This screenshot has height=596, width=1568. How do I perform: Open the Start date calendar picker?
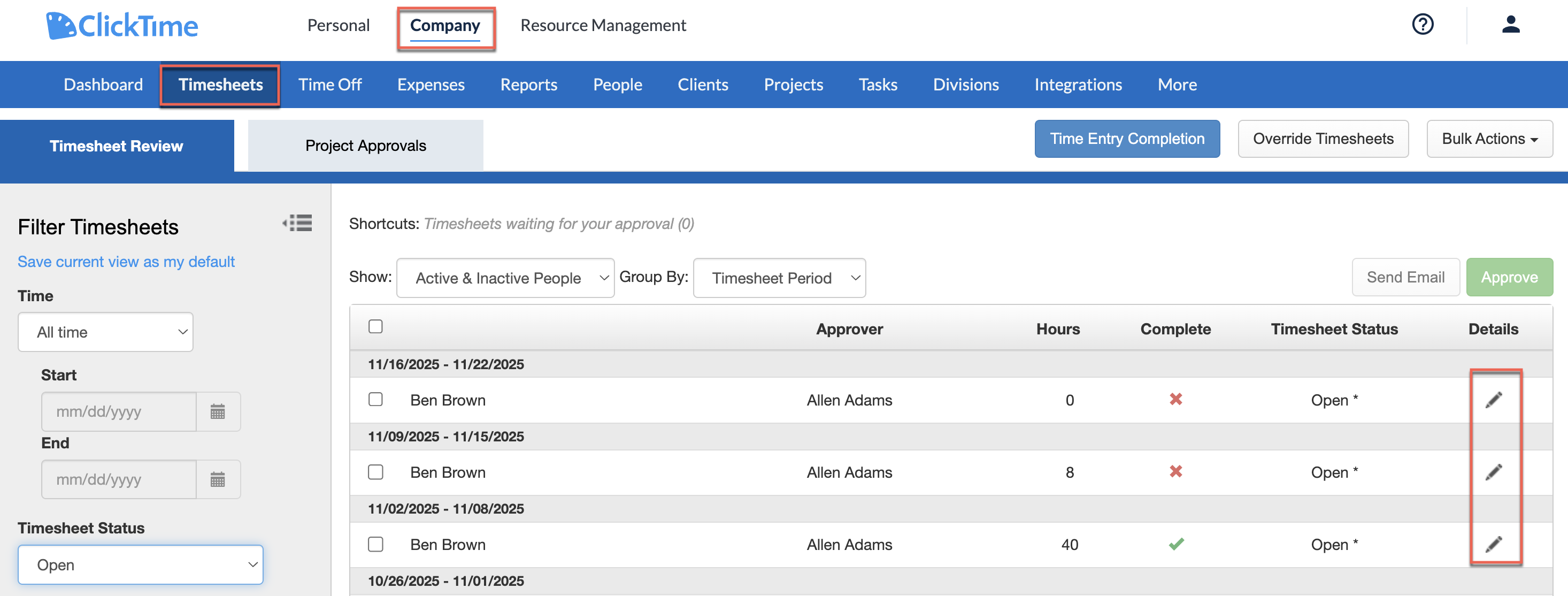[218, 411]
